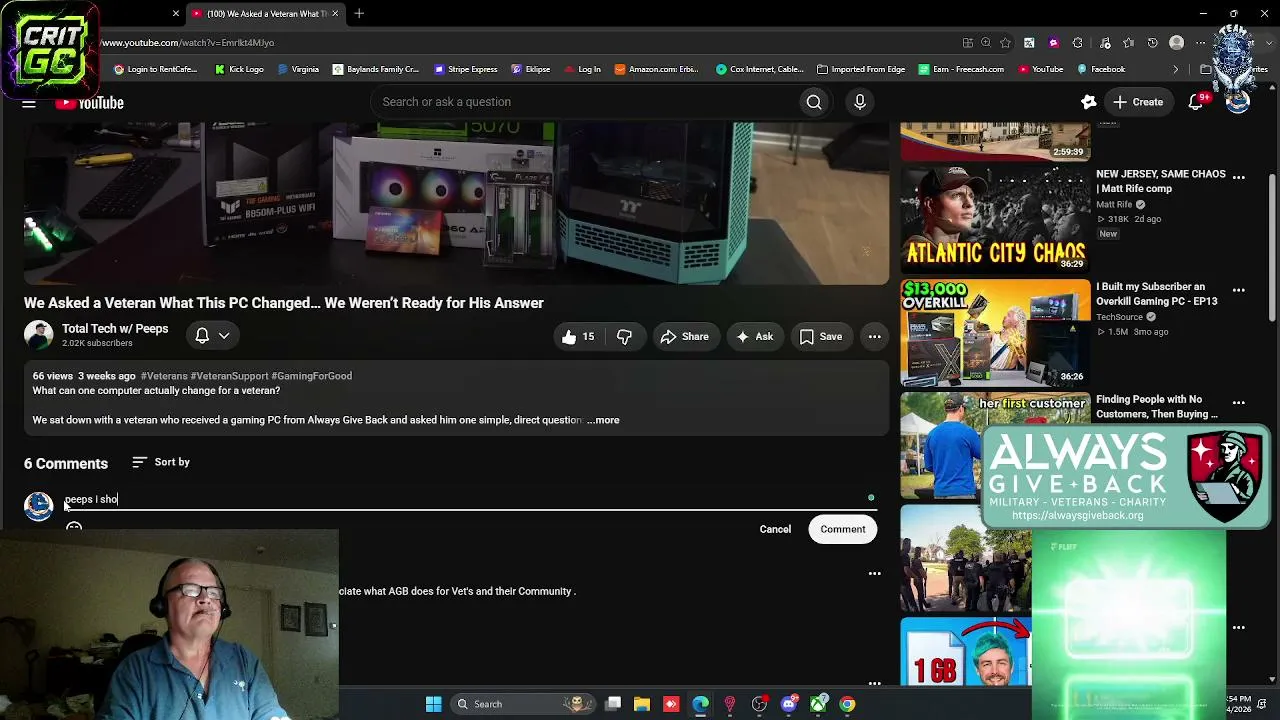This screenshot has height=720, width=1280.
Task: Open the Atlantic City Chaos video thumbnail
Action: tap(995, 220)
